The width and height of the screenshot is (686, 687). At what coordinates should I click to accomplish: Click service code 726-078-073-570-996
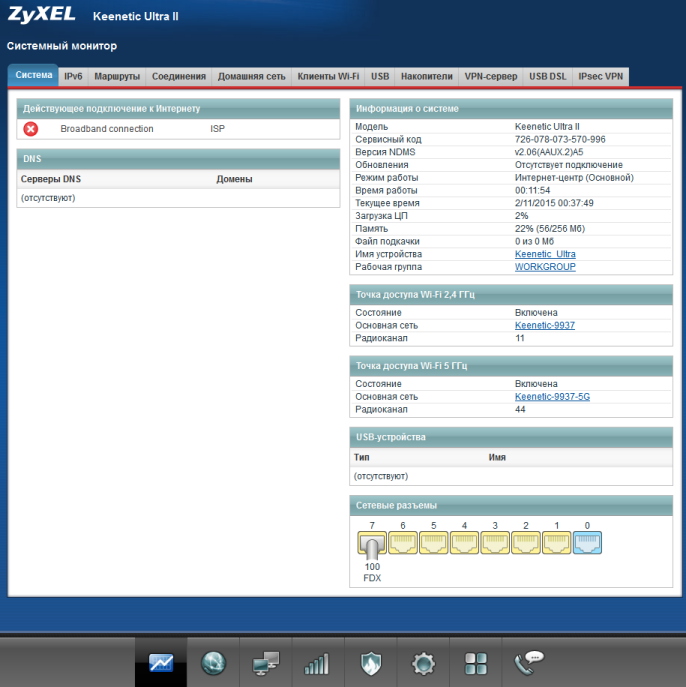(x=560, y=139)
